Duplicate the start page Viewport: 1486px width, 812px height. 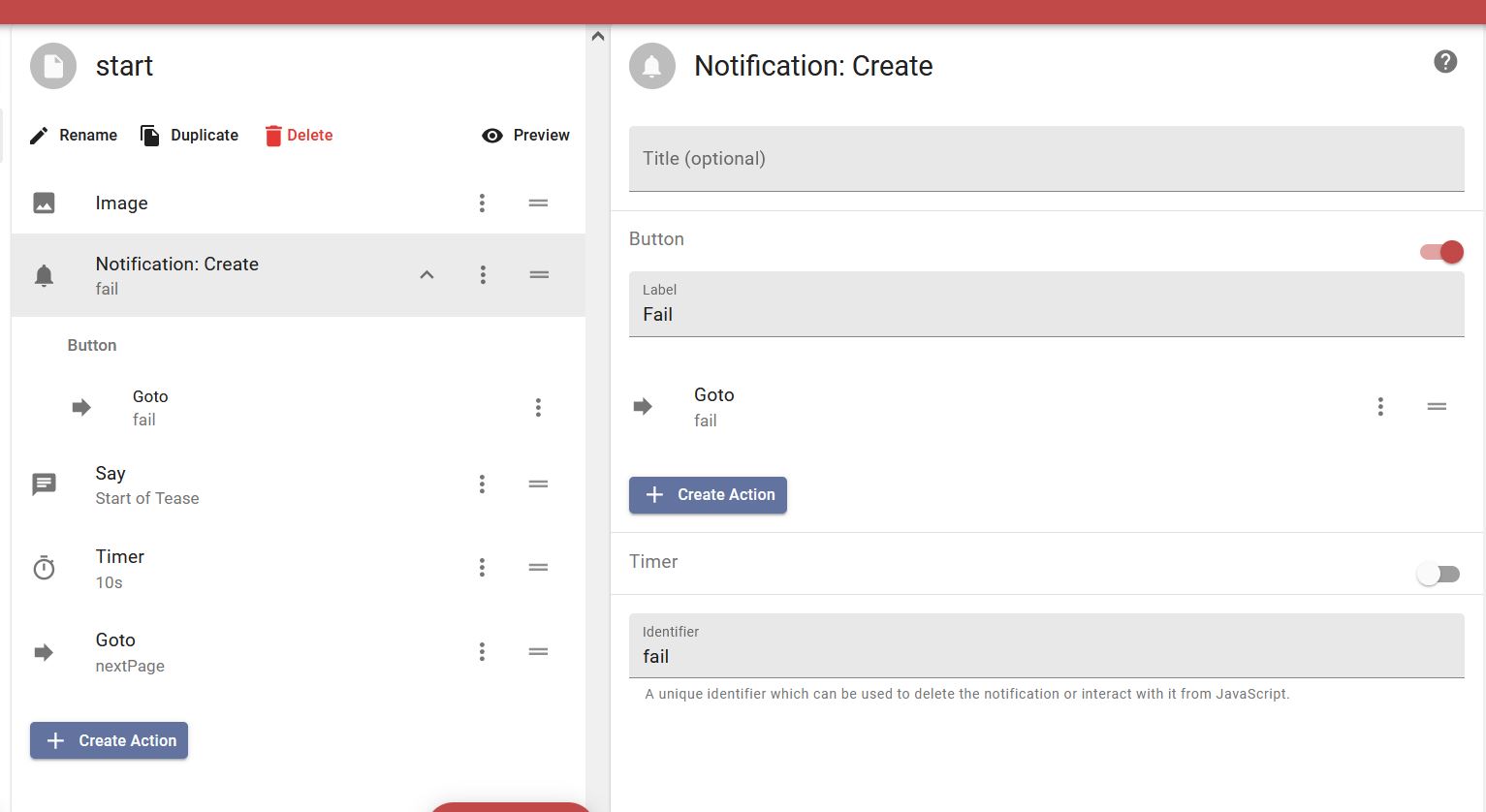pyautogui.click(x=189, y=136)
